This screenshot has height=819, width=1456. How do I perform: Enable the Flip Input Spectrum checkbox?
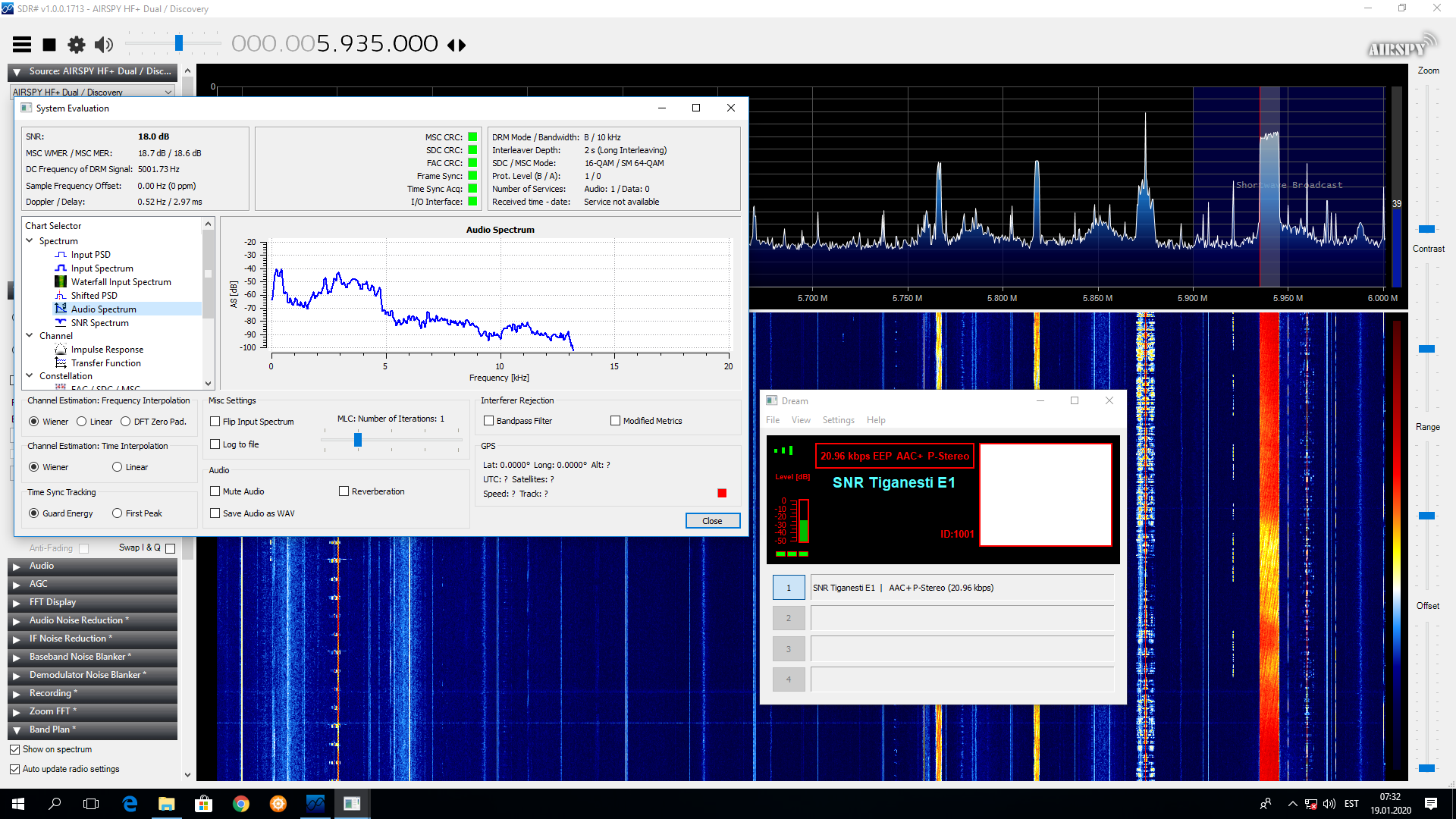click(x=215, y=422)
